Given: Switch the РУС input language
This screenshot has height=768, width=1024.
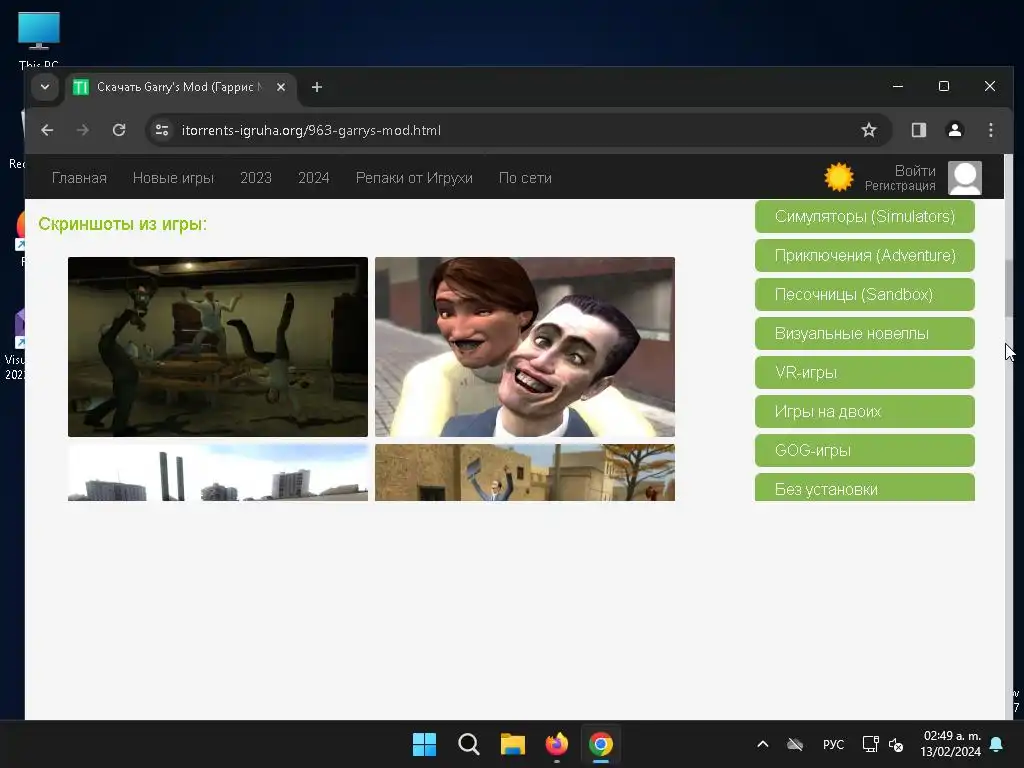Looking at the screenshot, I should [x=833, y=744].
